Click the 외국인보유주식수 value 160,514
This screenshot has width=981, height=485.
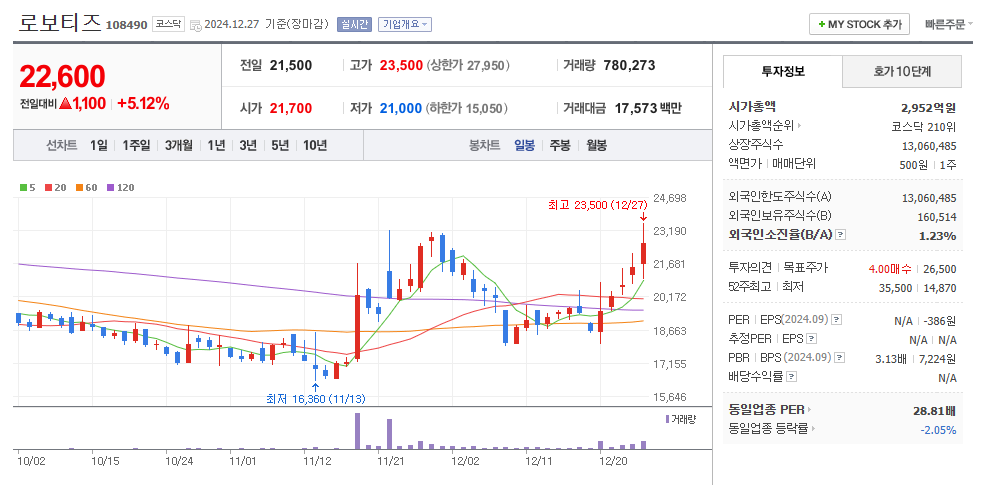(x=937, y=217)
